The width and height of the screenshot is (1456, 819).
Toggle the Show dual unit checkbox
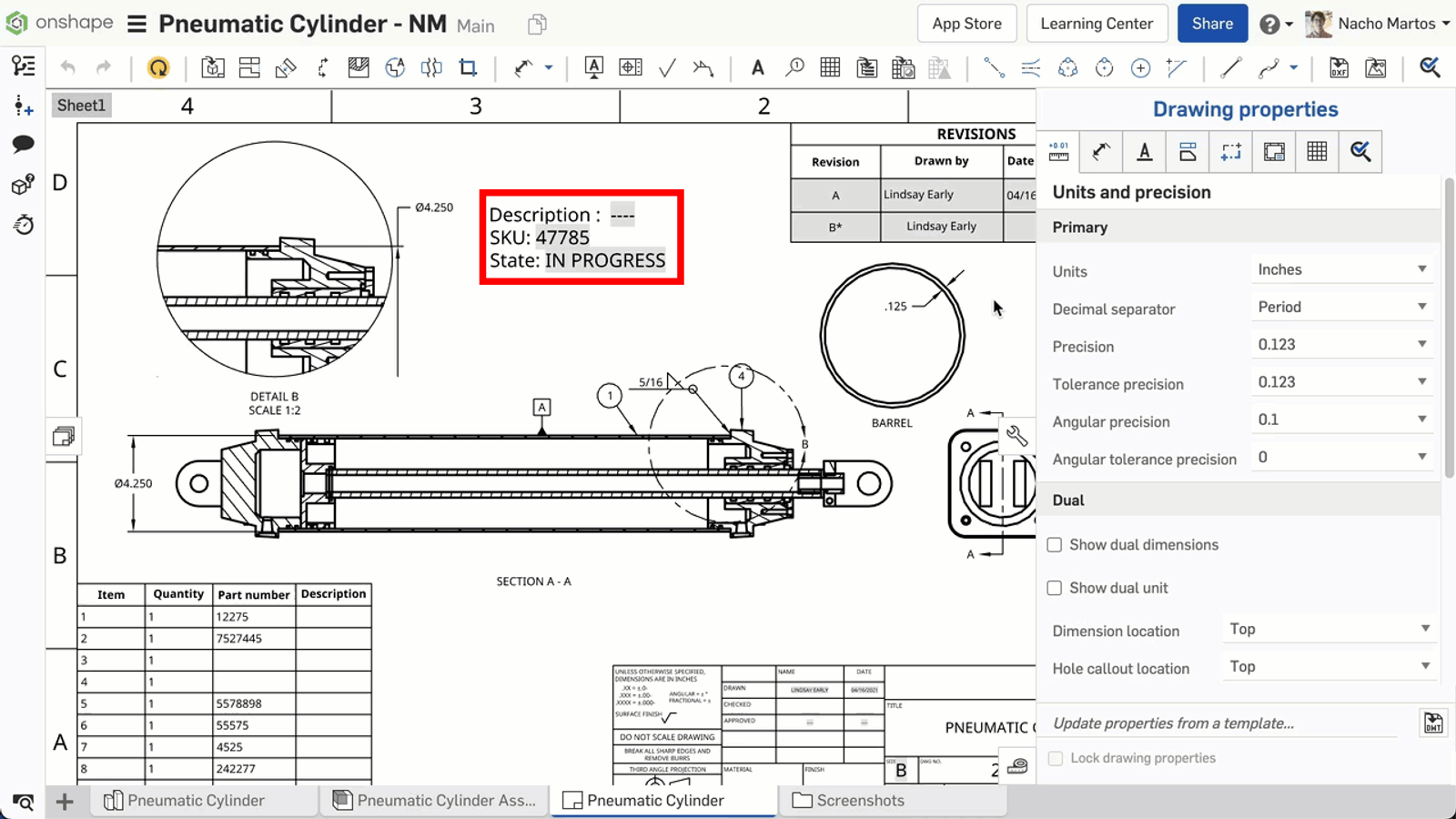tap(1055, 588)
